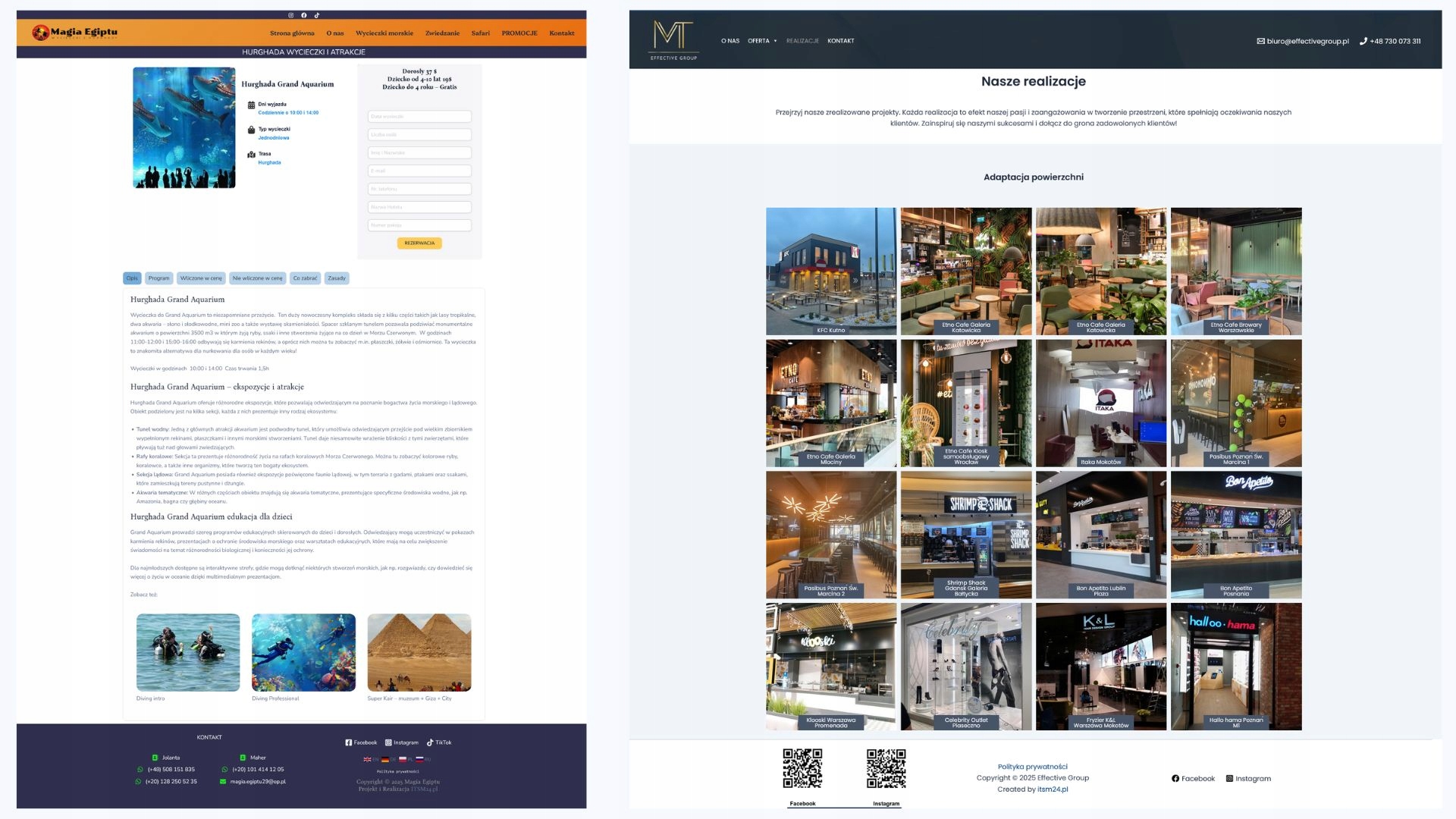Select the German flag language icon
The image size is (1456, 819).
pos(385,759)
